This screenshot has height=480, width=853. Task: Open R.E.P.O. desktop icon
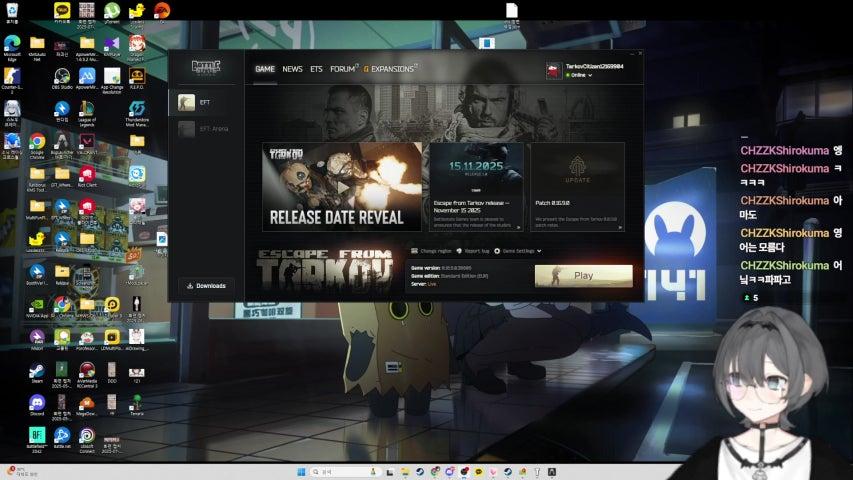(137, 79)
